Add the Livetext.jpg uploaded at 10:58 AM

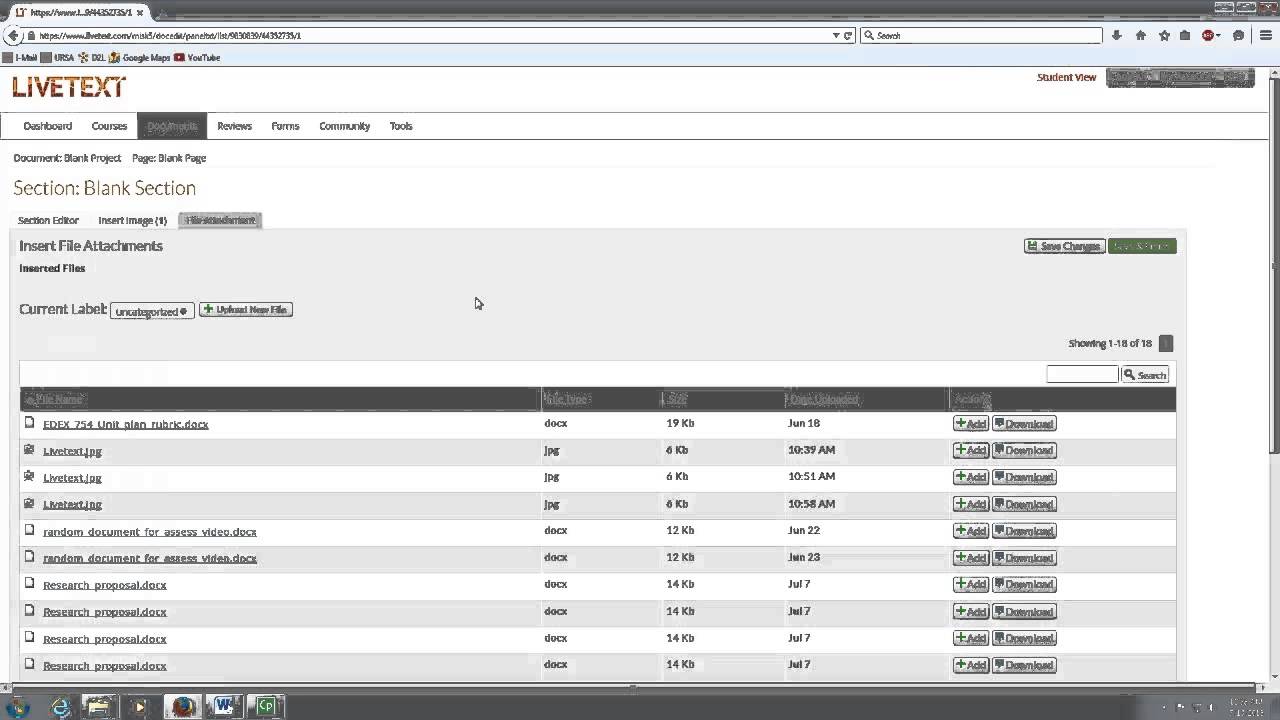pyautogui.click(x=971, y=504)
